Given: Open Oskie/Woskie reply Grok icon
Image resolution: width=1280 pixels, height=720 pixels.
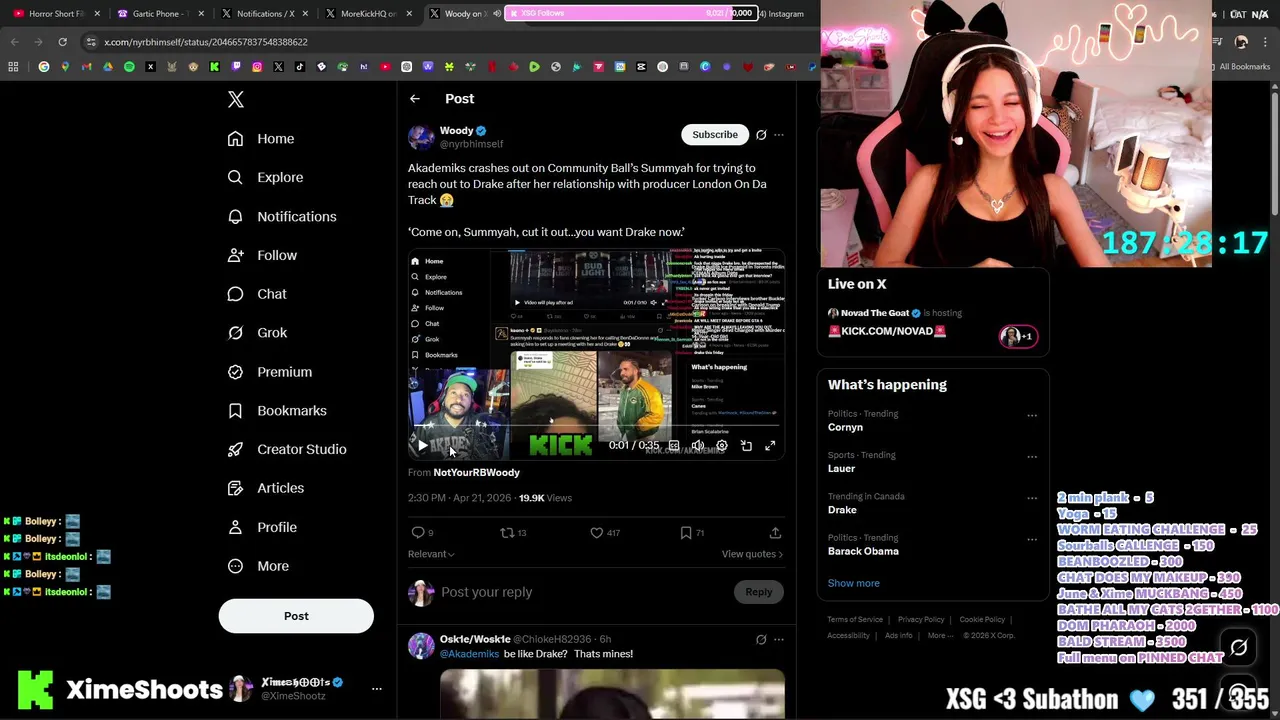Looking at the screenshot, I should pos(761,639).
